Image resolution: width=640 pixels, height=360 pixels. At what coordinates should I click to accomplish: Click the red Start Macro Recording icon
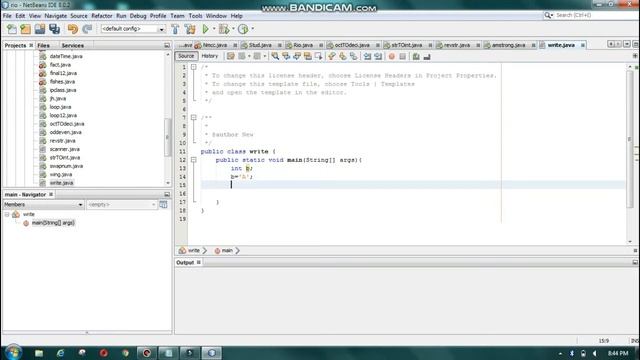(392, 56)
